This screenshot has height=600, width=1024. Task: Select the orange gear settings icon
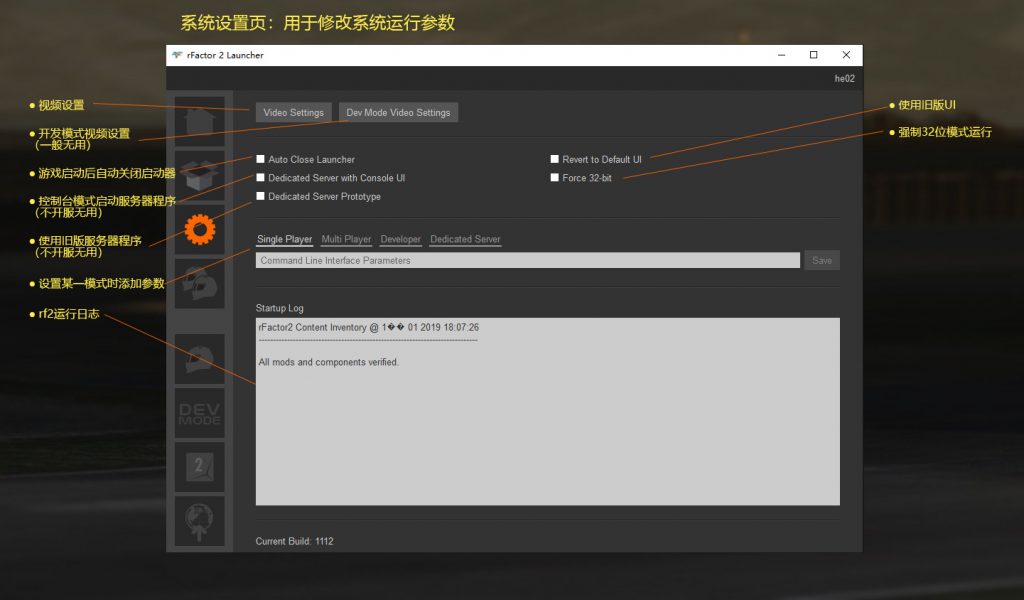pyautogui.click(x=200, y=230)
